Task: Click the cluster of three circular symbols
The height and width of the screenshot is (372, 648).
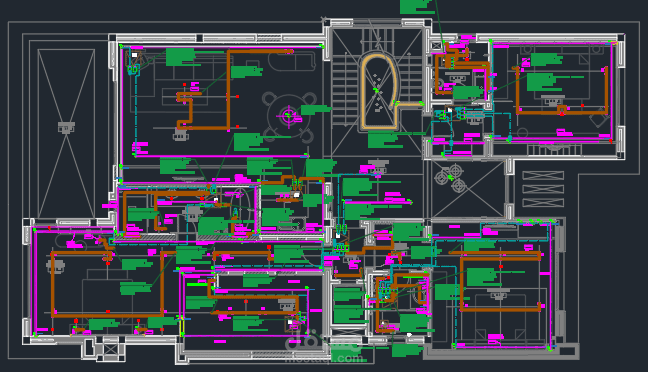Action: (x=451, y=179)
